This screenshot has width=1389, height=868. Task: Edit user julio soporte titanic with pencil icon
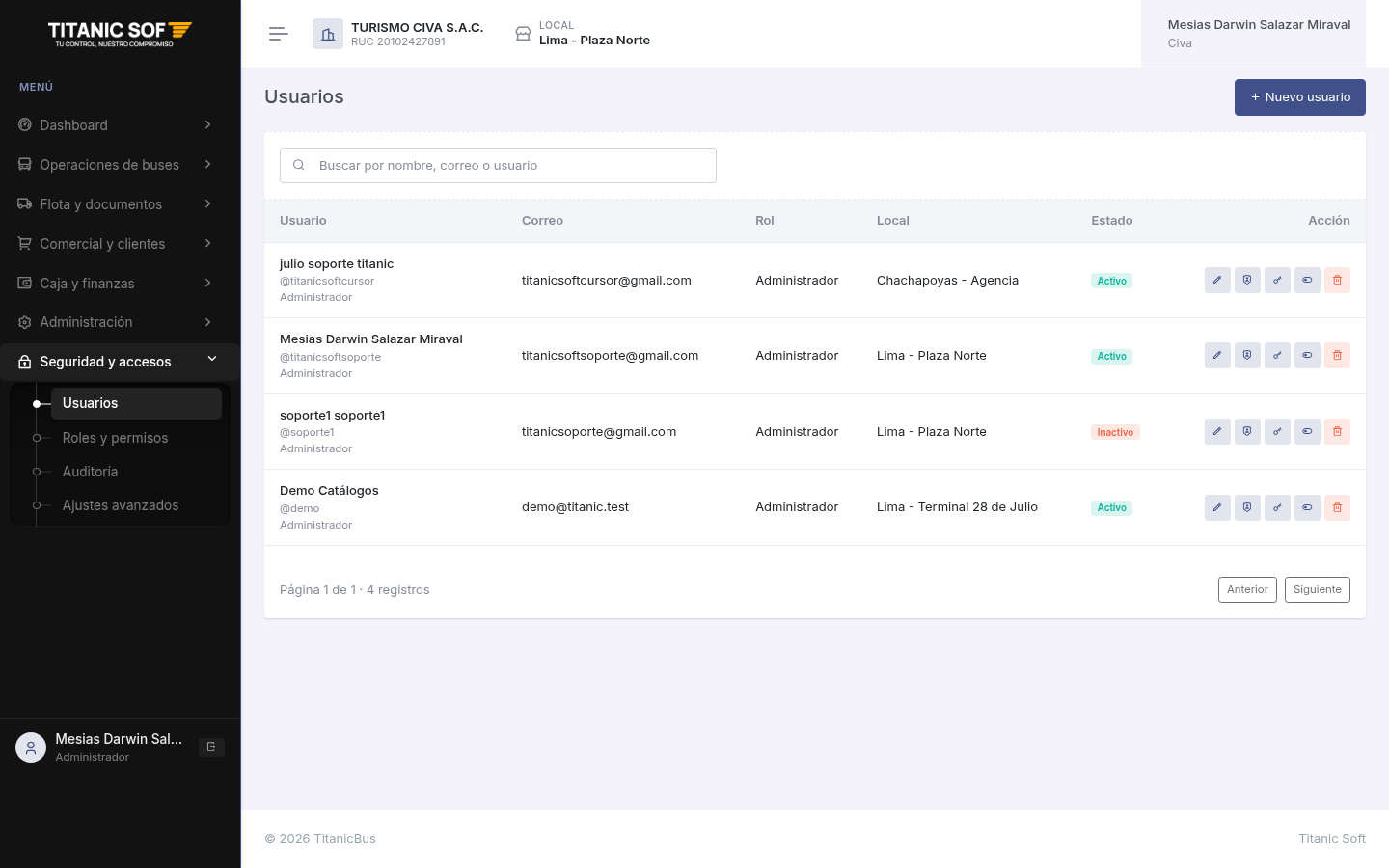pos(1217,281)
